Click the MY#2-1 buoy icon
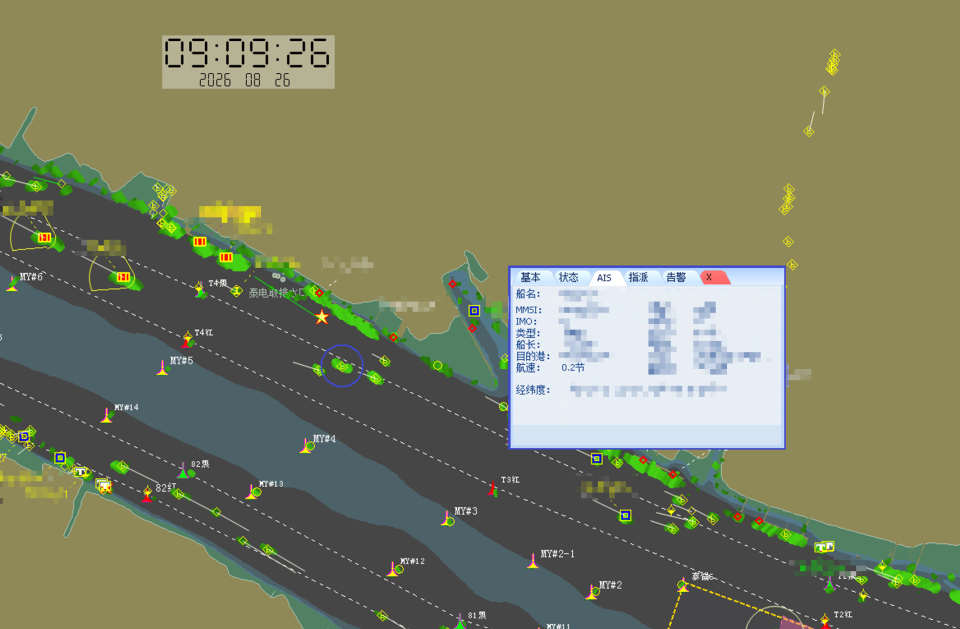The image size is (960, 629). point(533,560)
